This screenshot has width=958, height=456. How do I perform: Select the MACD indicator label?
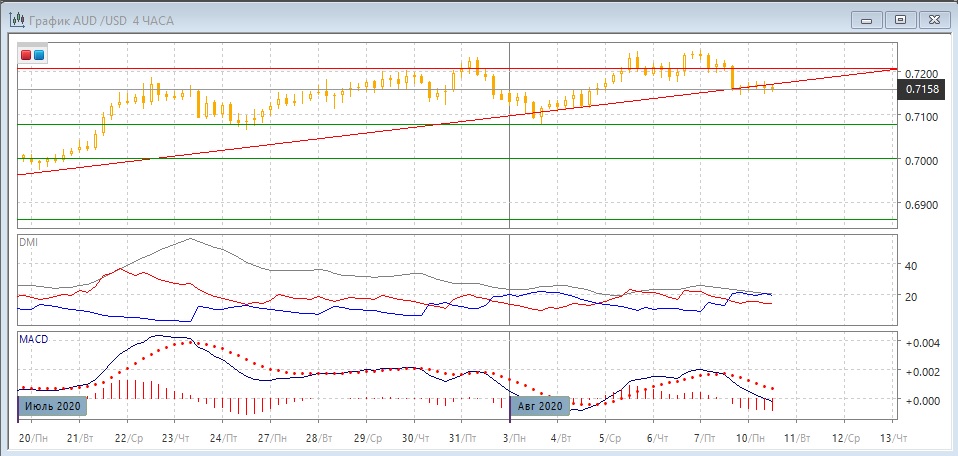tap(34, 340)
